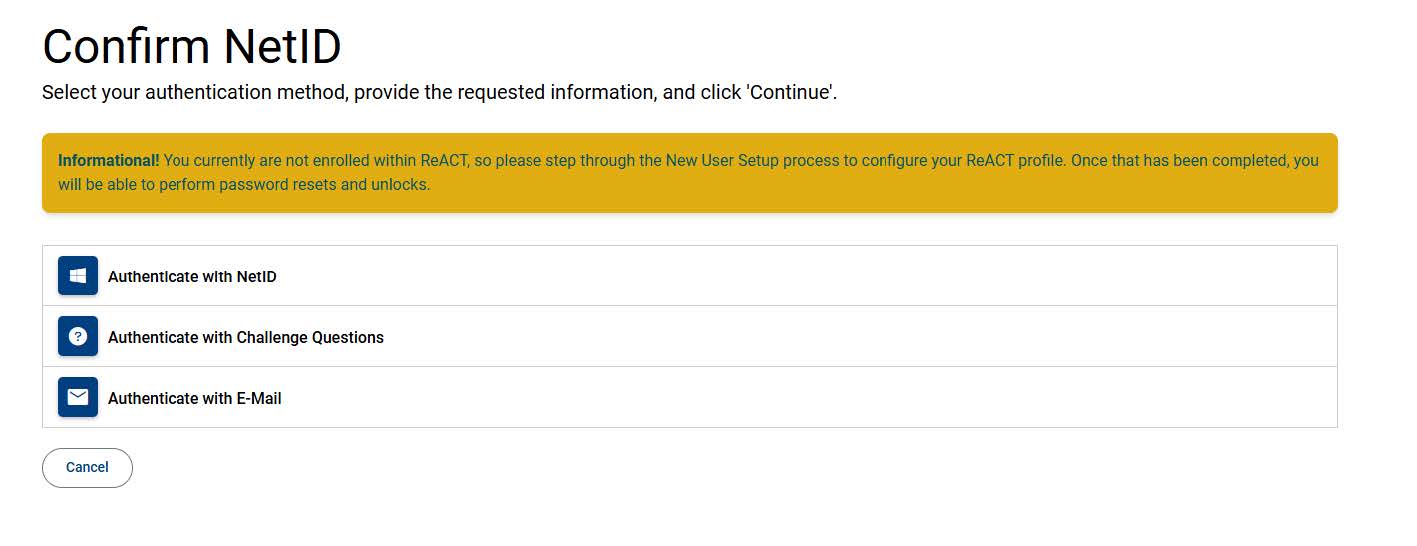
Task: Click the envelope icon for E-Mail authentication
Action: coord(78,398)
